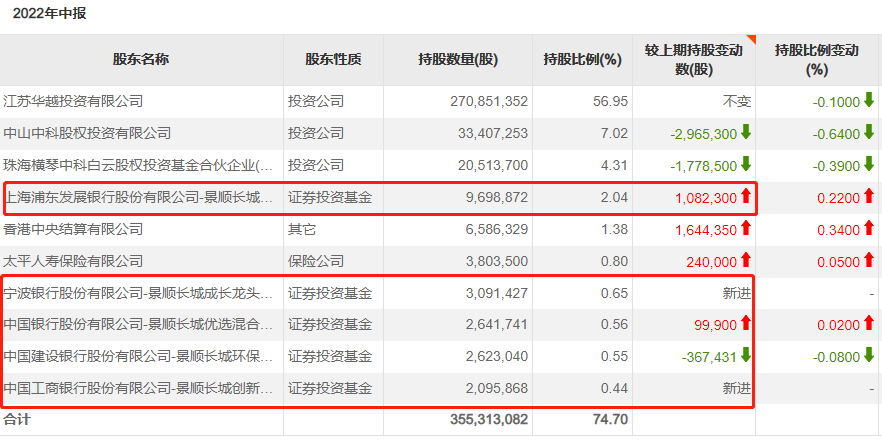Select the share count 20,513,700
The height and width of the screenshot is (441, 882).
click(x=493, y=166)
